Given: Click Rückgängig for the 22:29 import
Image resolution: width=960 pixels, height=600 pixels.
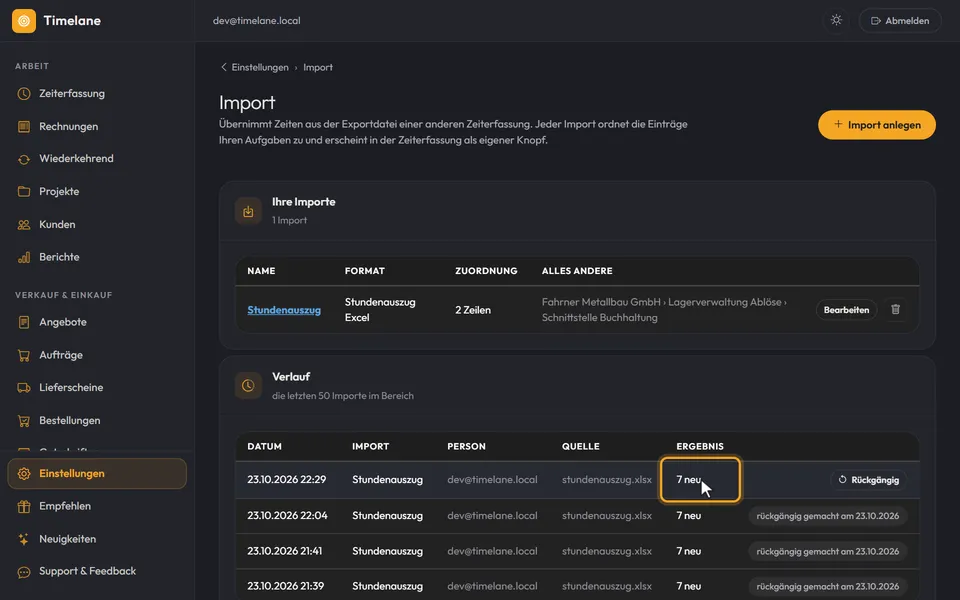Looking at the screenshot, I should [869, 480].
